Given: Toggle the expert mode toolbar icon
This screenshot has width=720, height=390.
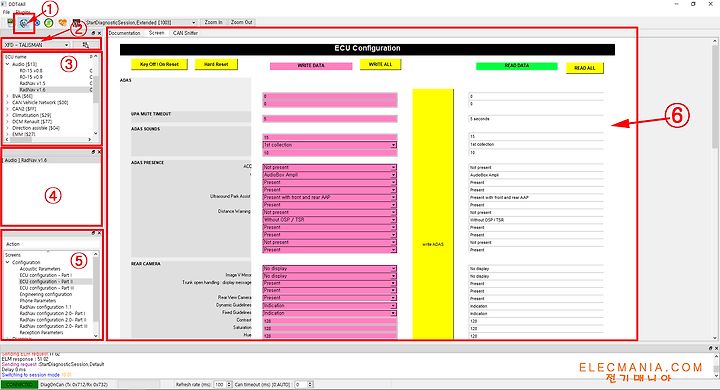Looking at the screenshot, I should (24, 23).
